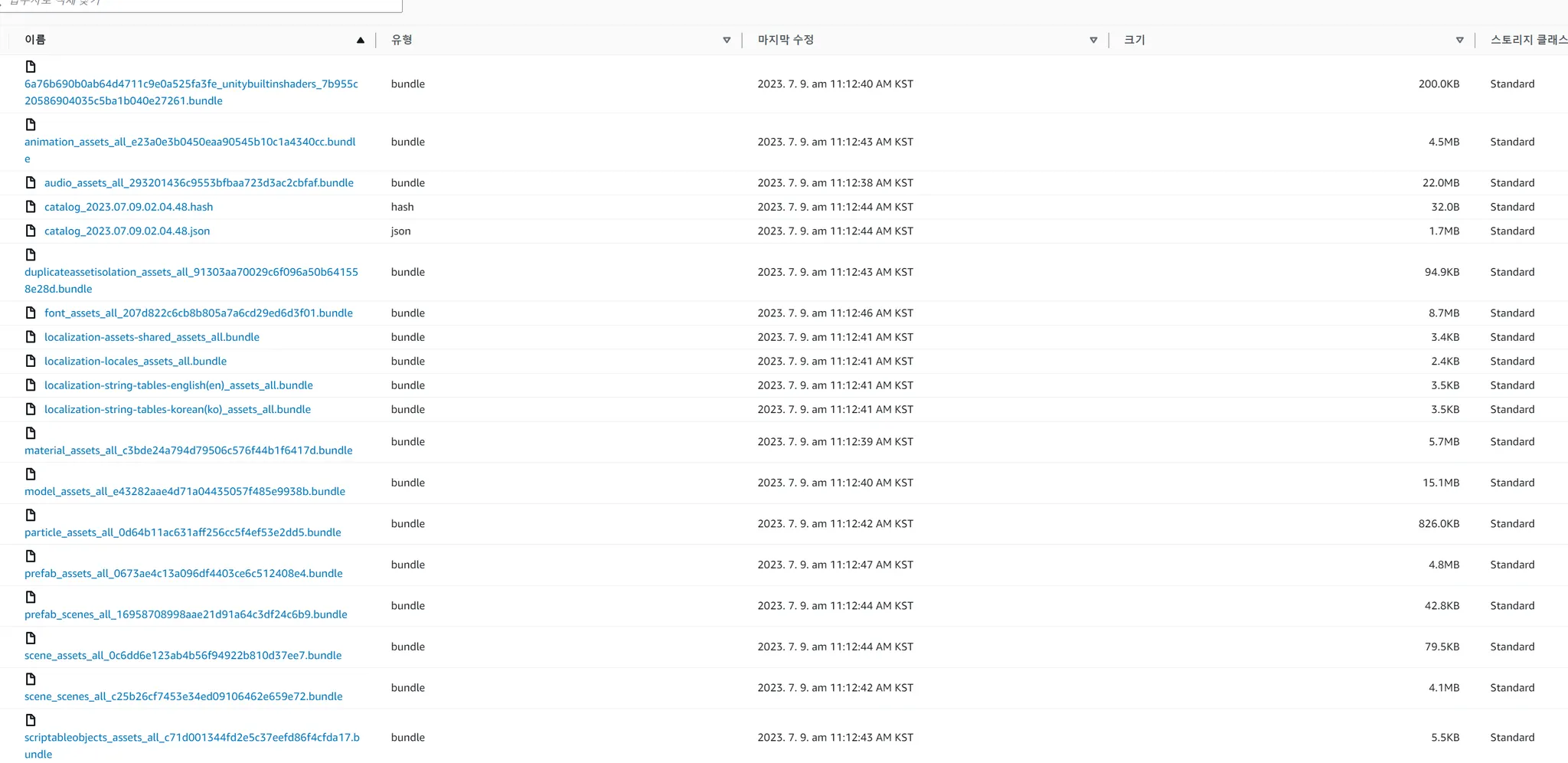Open localization-string-tables-korean(ko)_assets_all.bundle link
Viewport: 1568px width, 763px height.
178,409
